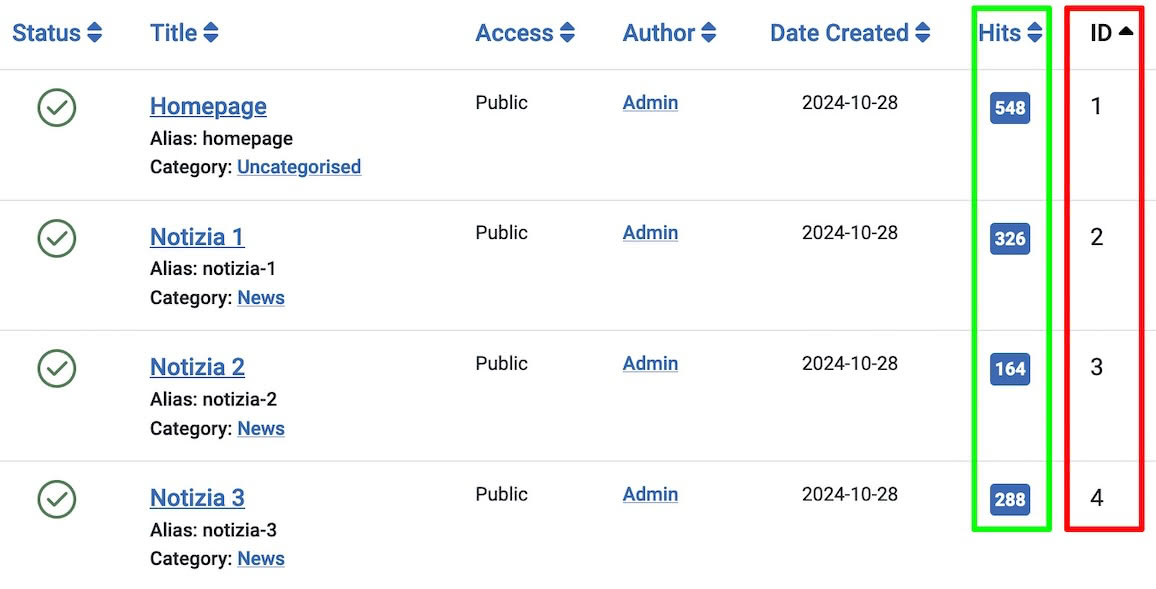
Task: Toggle published status of Homepage article
Action: click(57, 107)
